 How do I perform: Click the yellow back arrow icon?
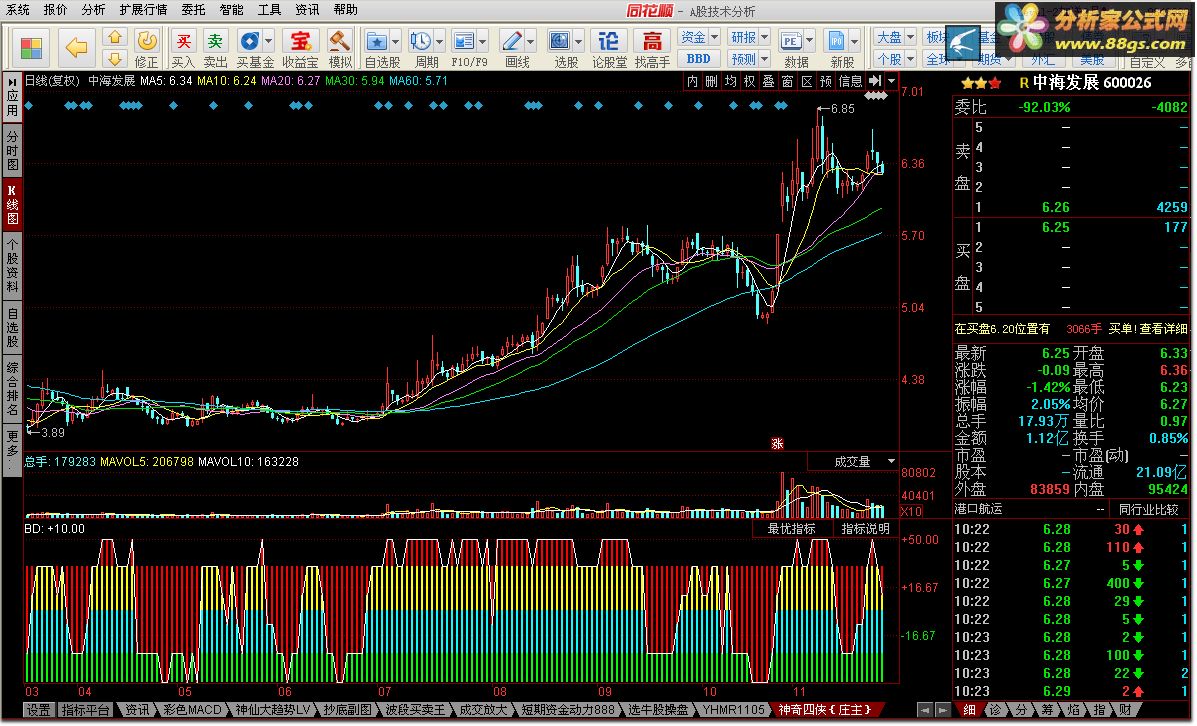[x=76, y=48]
